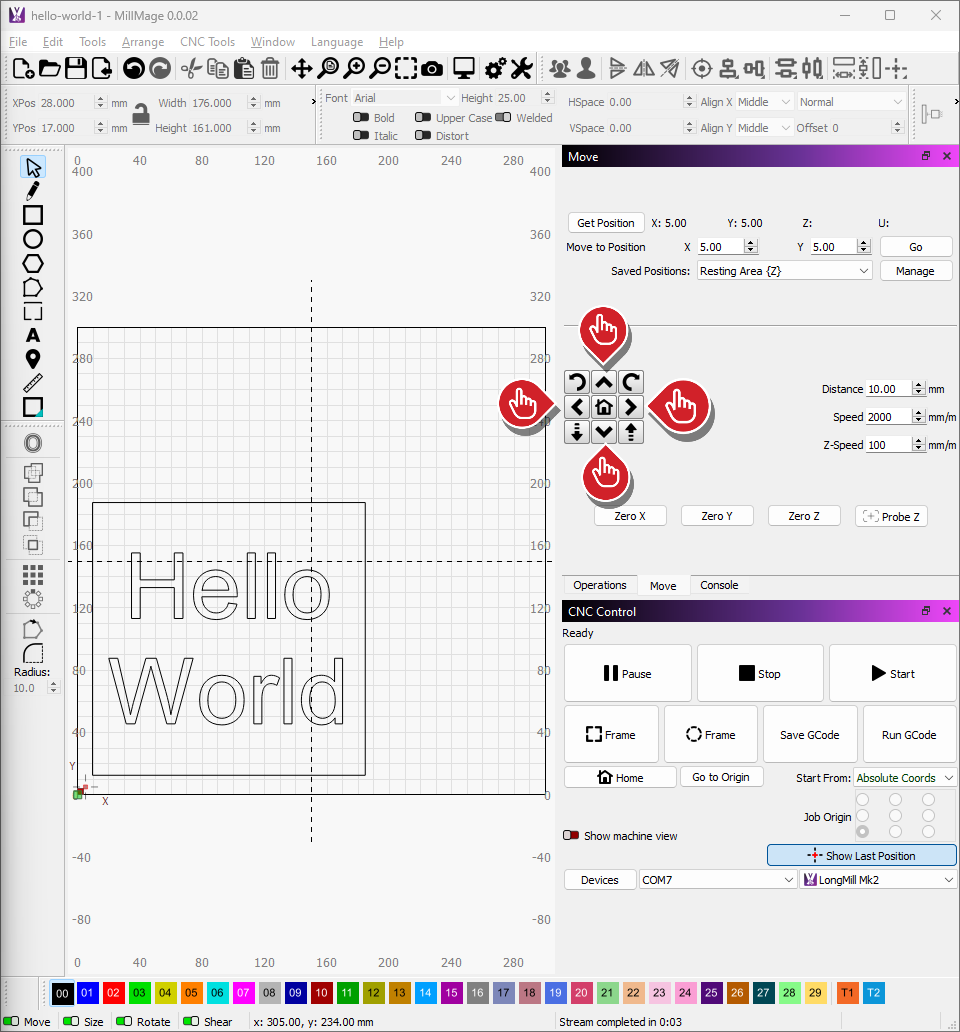This screenshot has width=960, height=1032.
Task: Select the red layer 02 color swatch
Action: (114, 993)
